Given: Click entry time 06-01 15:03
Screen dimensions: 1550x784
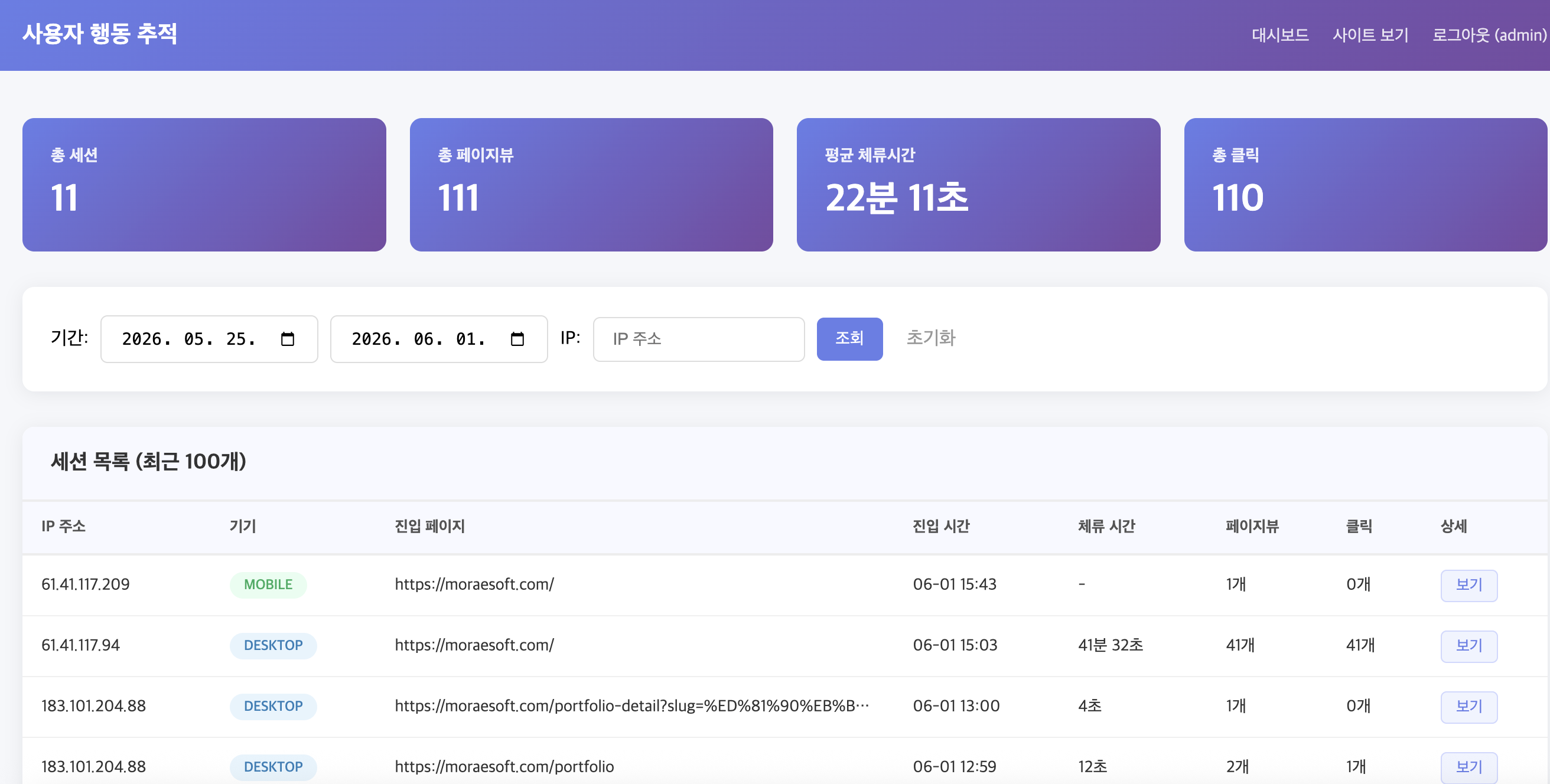Looking at the screenshot, I should (955, 645).
